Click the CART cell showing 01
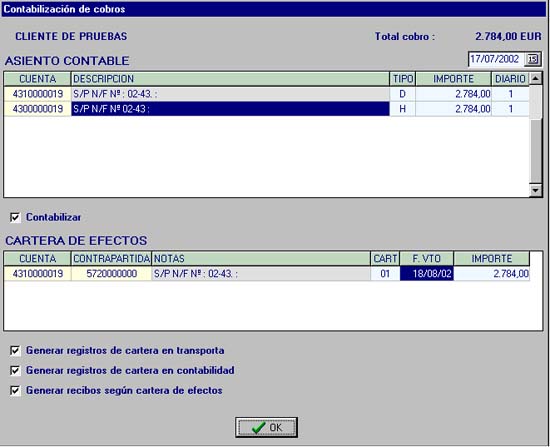The image size is (550, 447). [x=385, y=274]
